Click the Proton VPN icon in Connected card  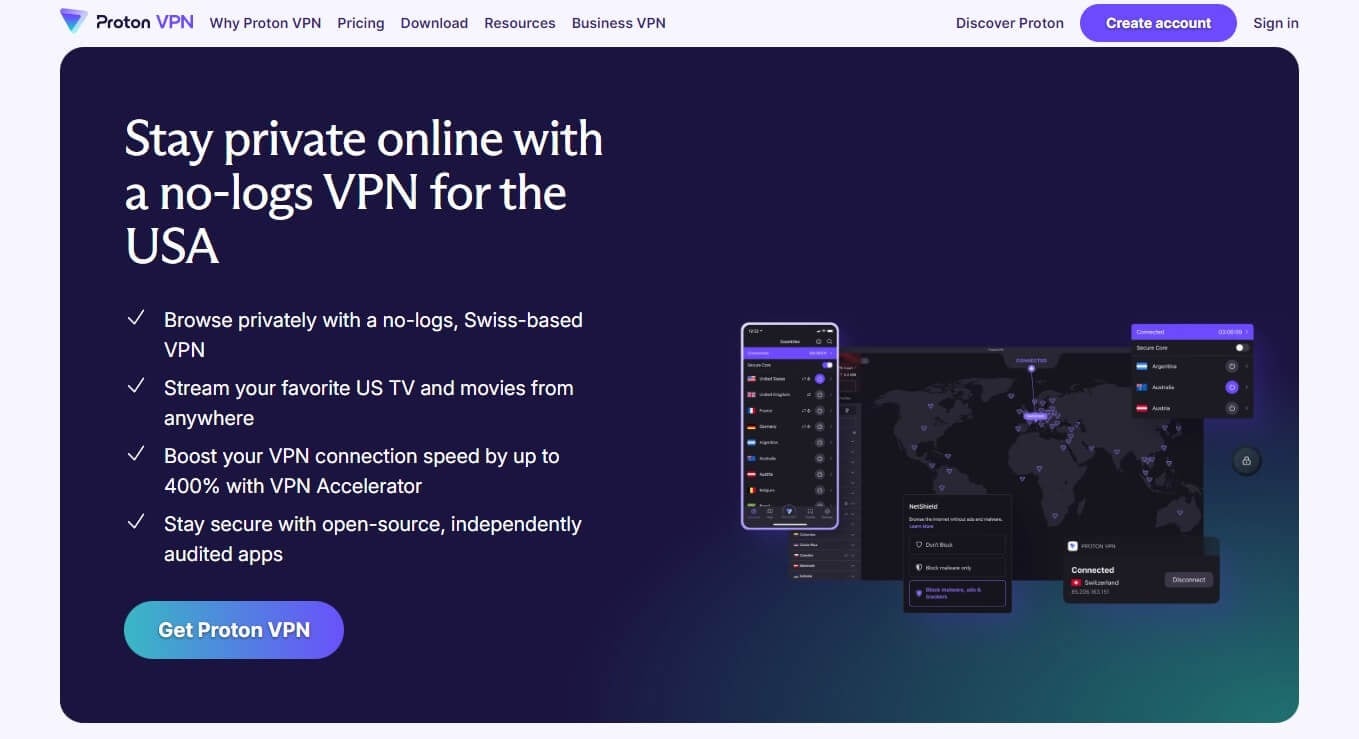[x=1073, y=546]
